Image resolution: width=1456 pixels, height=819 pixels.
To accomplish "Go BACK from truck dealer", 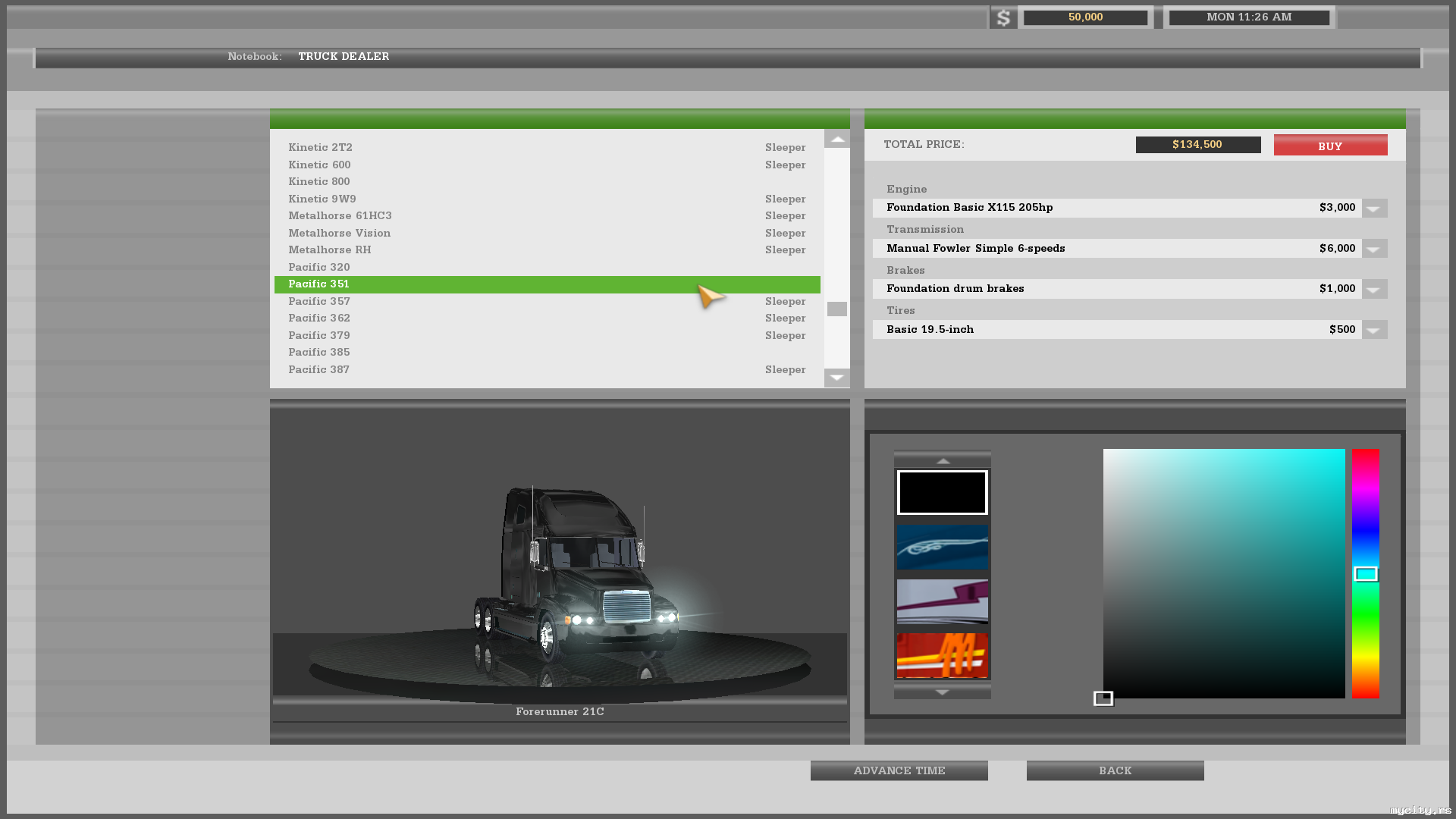I will pyautogui.click(x=1115, y=770).
